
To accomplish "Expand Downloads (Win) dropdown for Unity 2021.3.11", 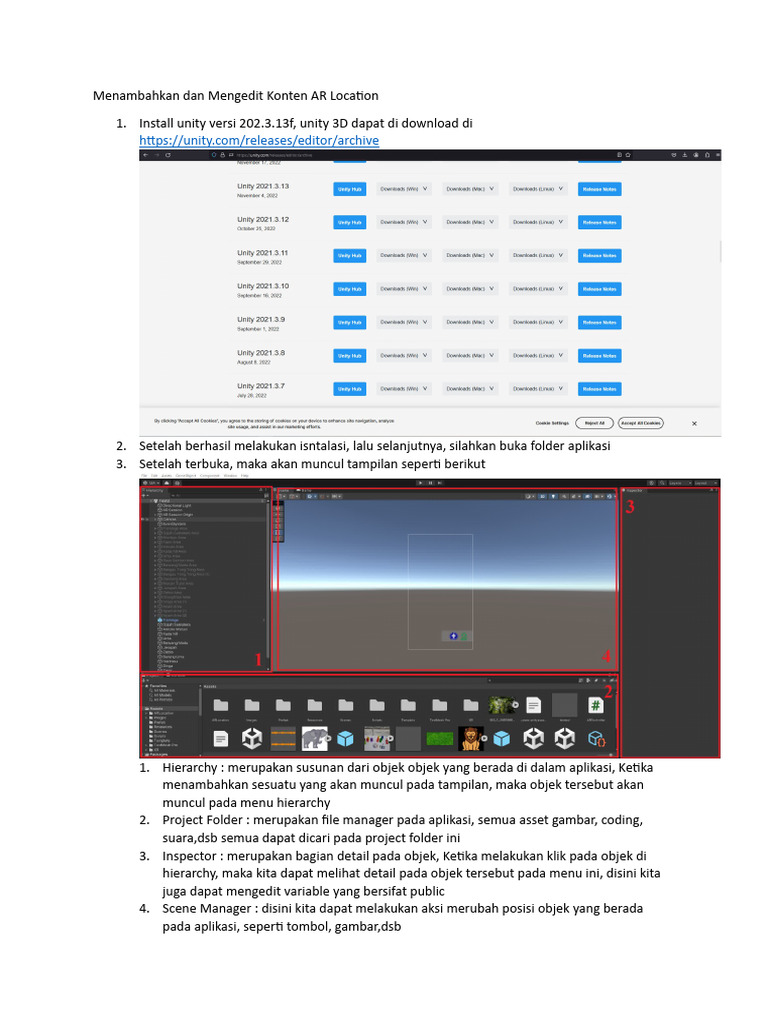I will click(x=402, y=255).
